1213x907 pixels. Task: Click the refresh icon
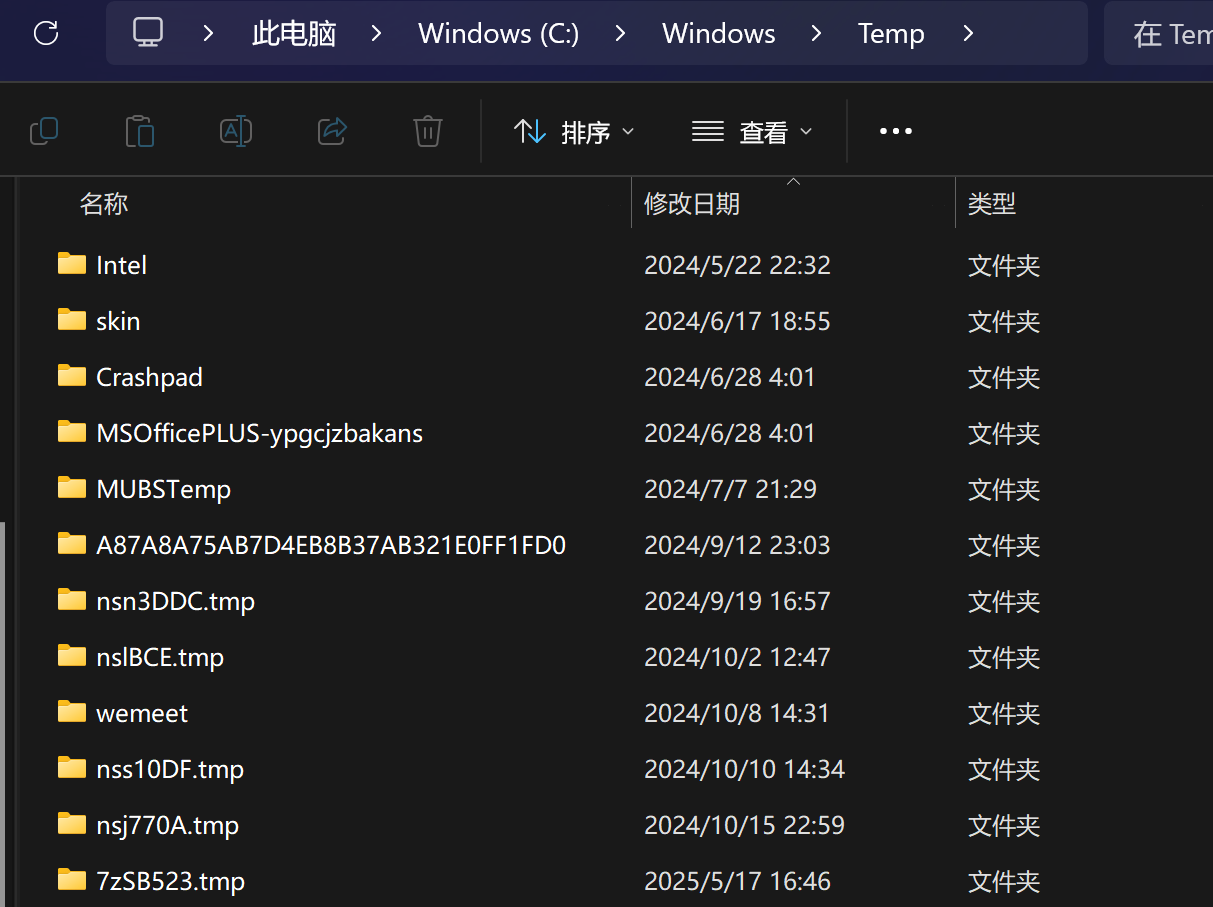pos(43,32)
